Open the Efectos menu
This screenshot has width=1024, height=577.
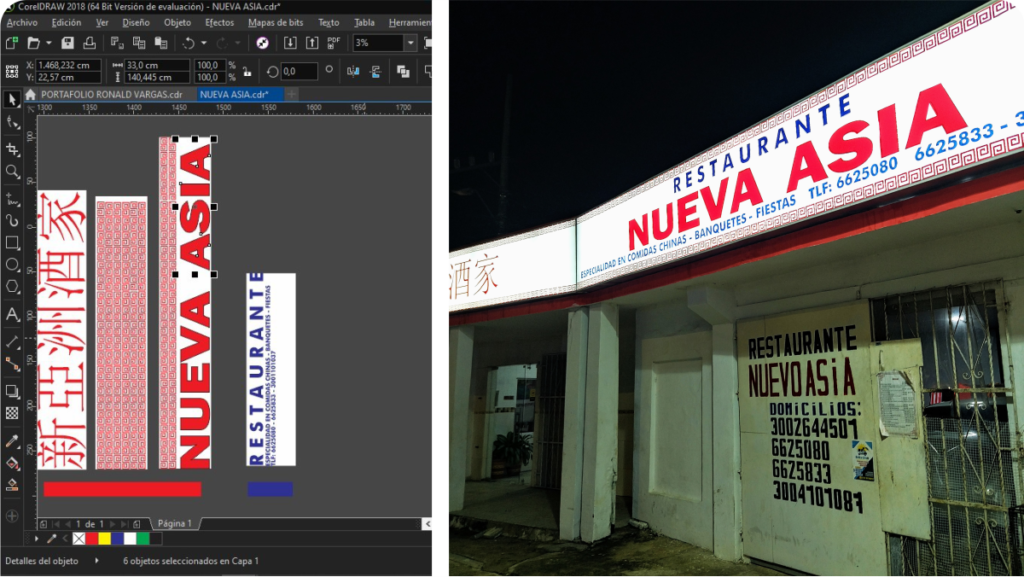pos(219,22)
